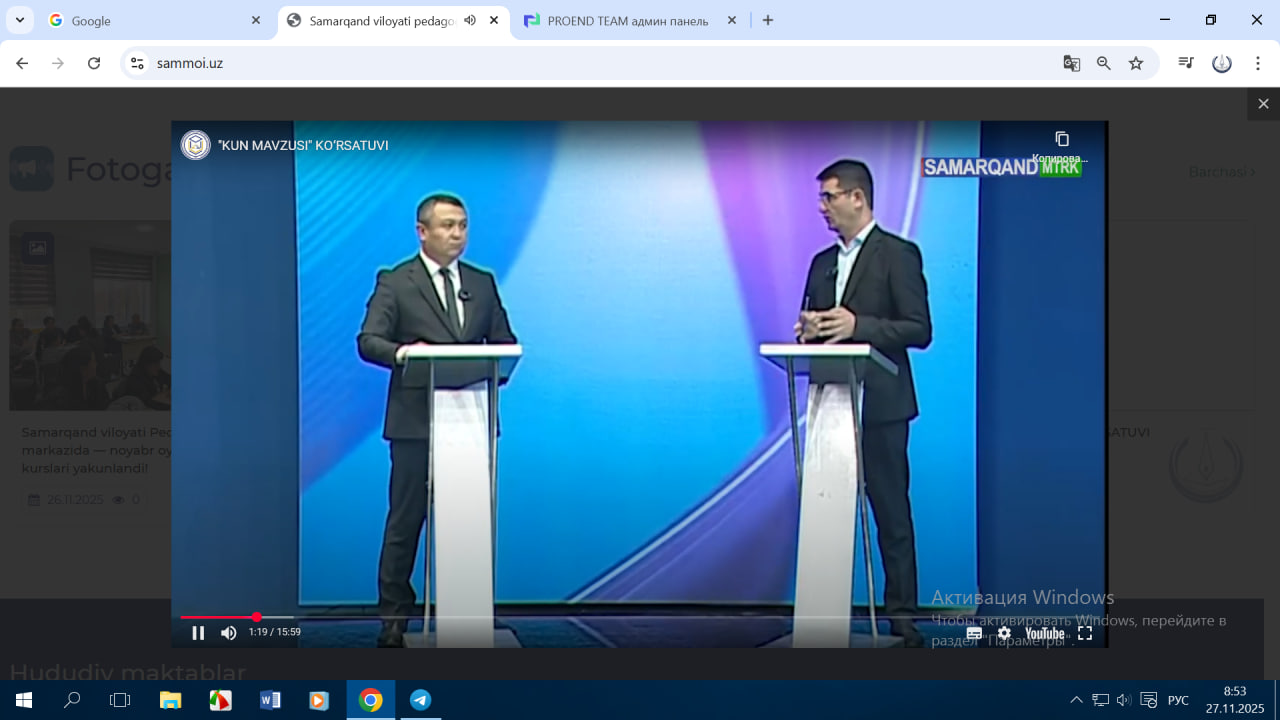The height and width of the screenshot is (720, 1280).
Task: Translate this page with Google Translate icon
Action: (x=1072, y=63)
